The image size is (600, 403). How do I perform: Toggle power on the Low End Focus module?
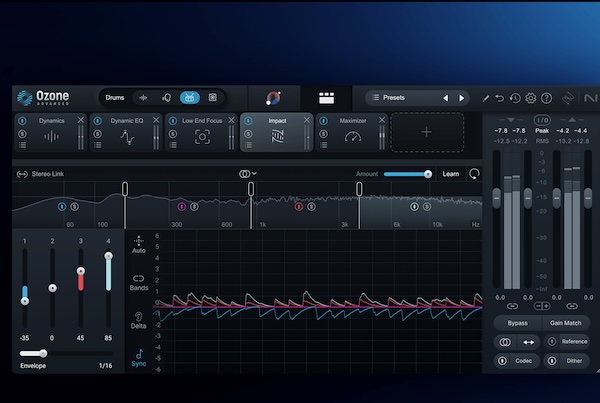point(173,121)
